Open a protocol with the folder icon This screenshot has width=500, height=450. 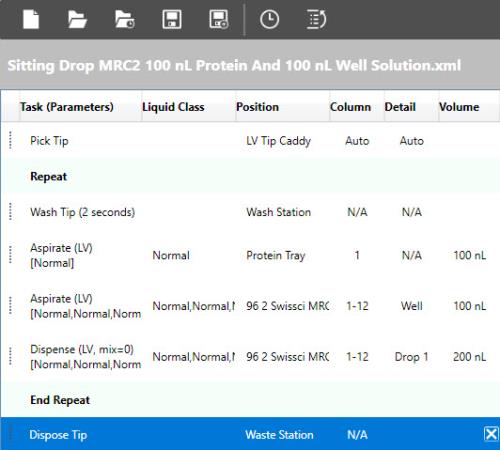point(77,19)
